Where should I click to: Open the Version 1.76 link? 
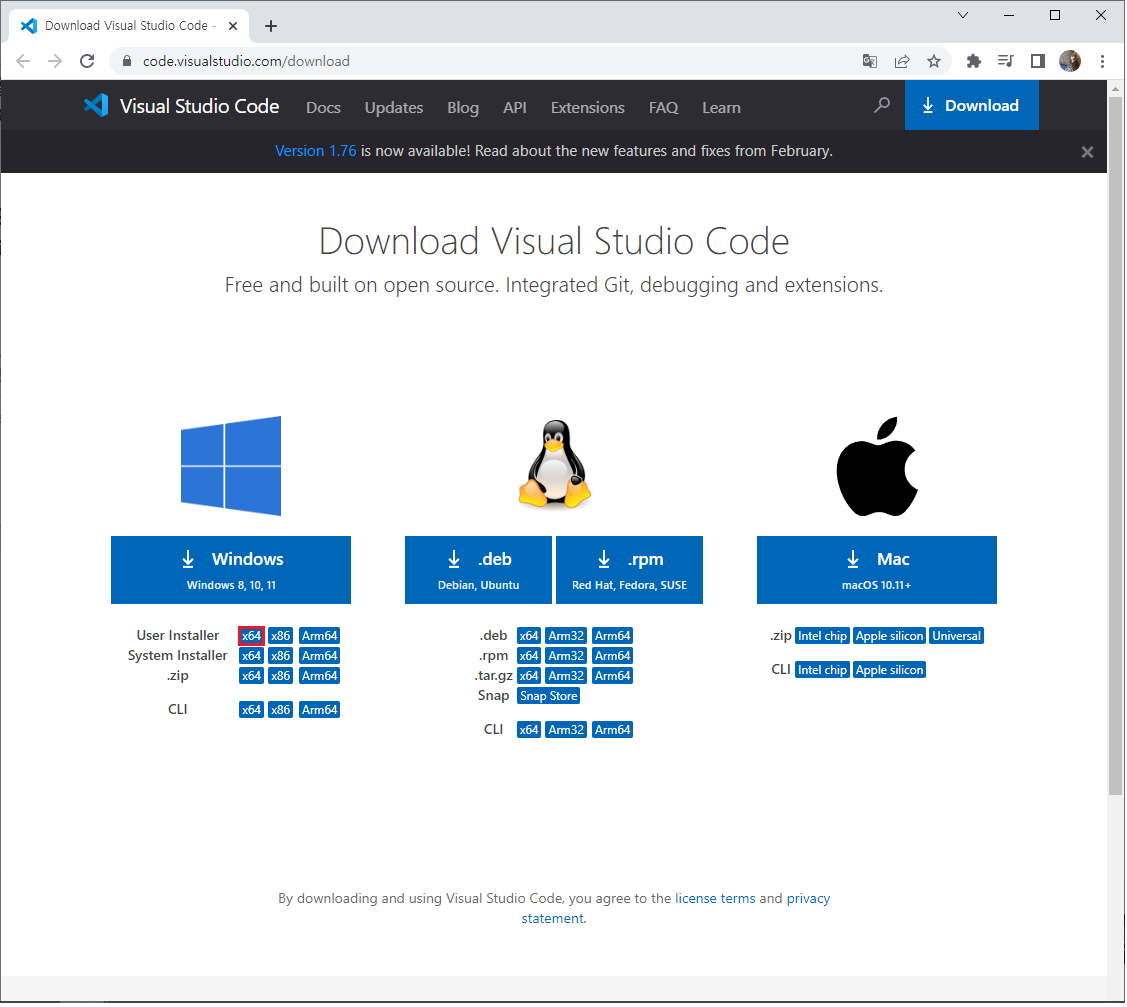click(316, 151)
